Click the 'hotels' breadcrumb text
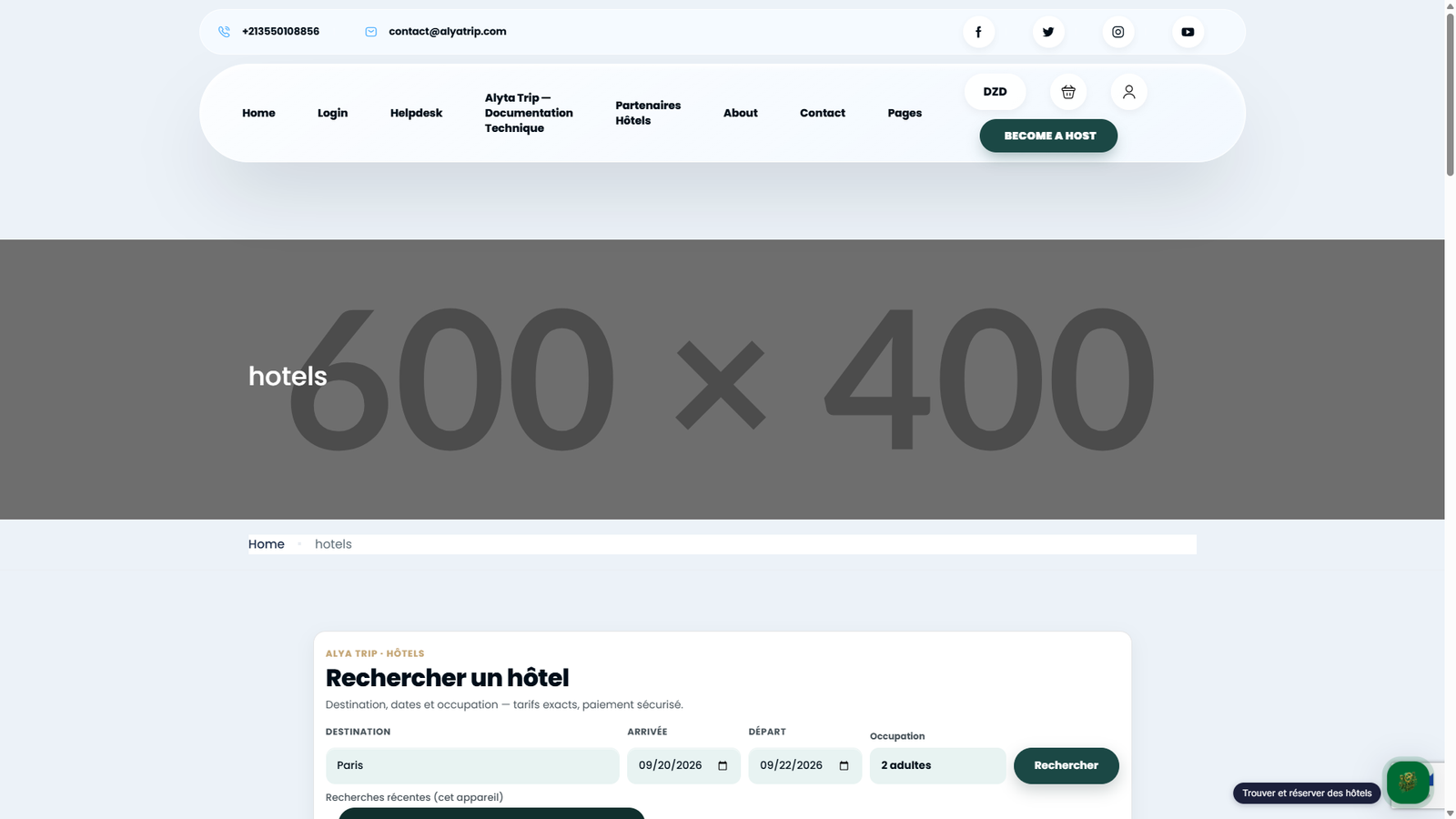The height and width of the screenshot is (819, 1456). tap(333, 544)
